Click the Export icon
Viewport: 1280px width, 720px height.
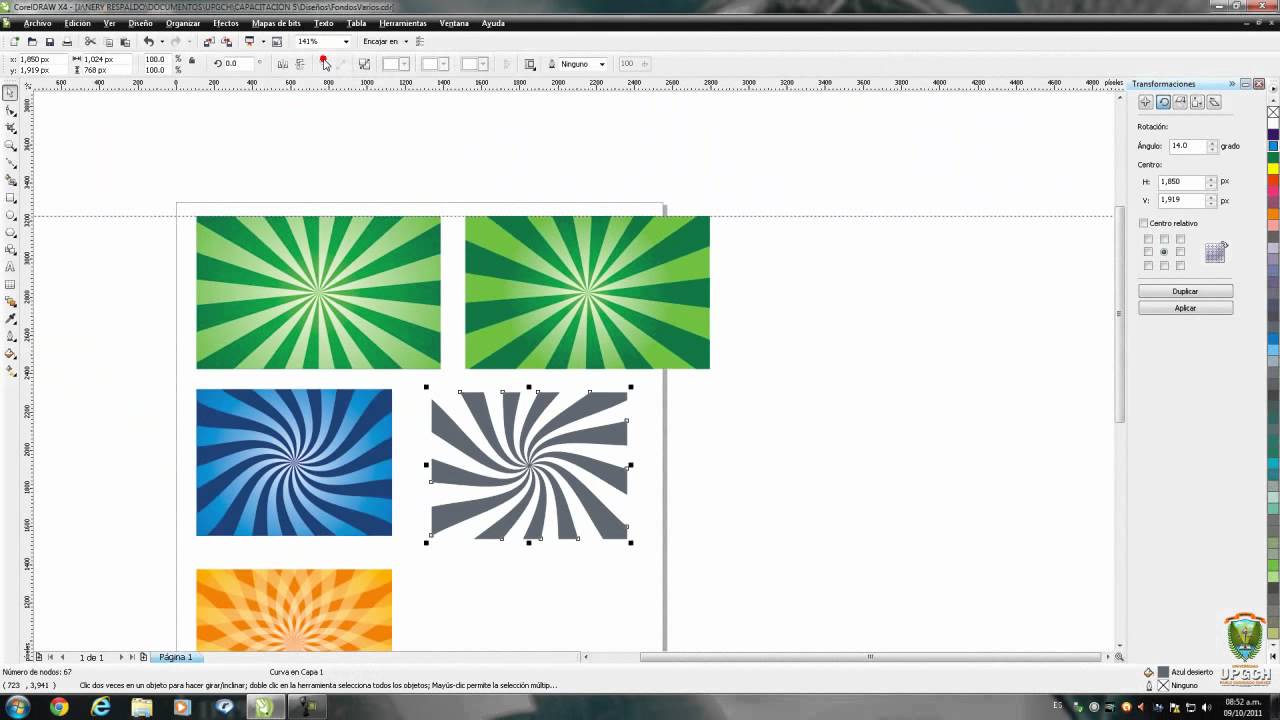coord(226,42)
